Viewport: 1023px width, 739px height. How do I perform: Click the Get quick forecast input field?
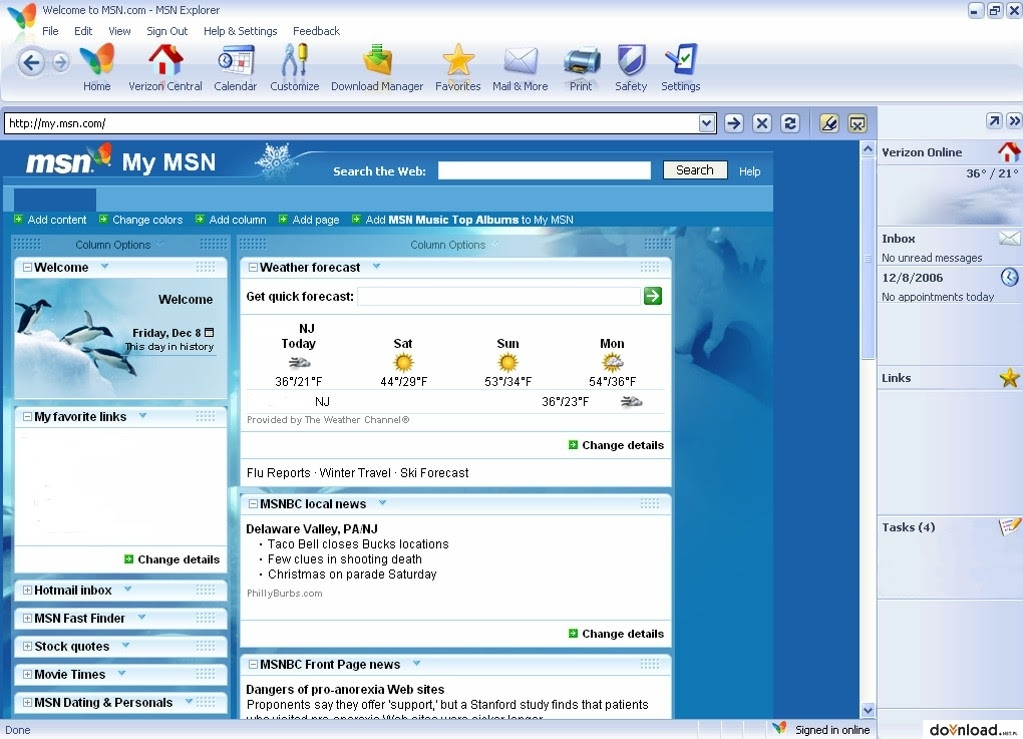pyautogui.click(x=499, y=296)
